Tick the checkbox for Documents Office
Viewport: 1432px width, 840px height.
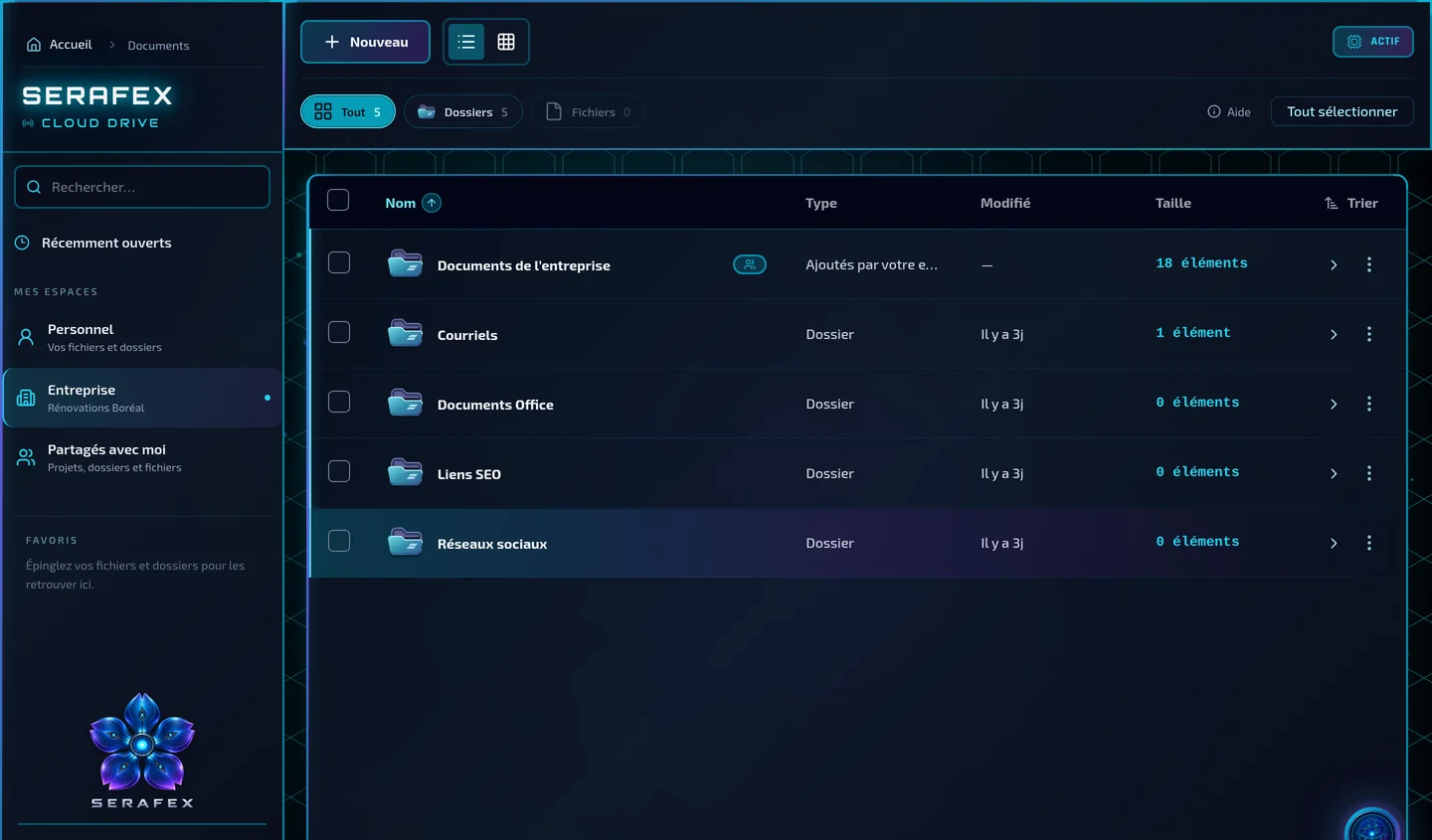point(339,402)
